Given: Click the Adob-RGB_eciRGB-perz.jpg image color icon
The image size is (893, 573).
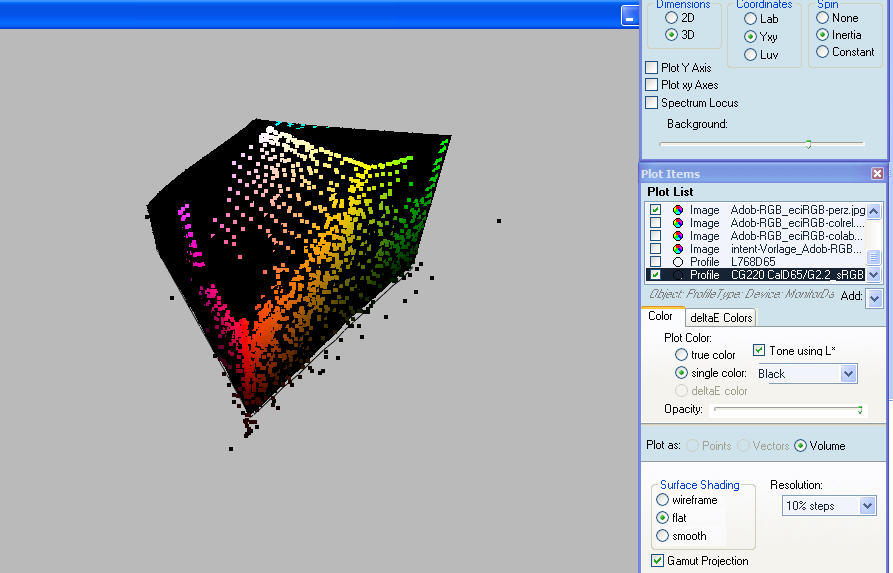Looking at the screenshot, I should coord(678,210).
